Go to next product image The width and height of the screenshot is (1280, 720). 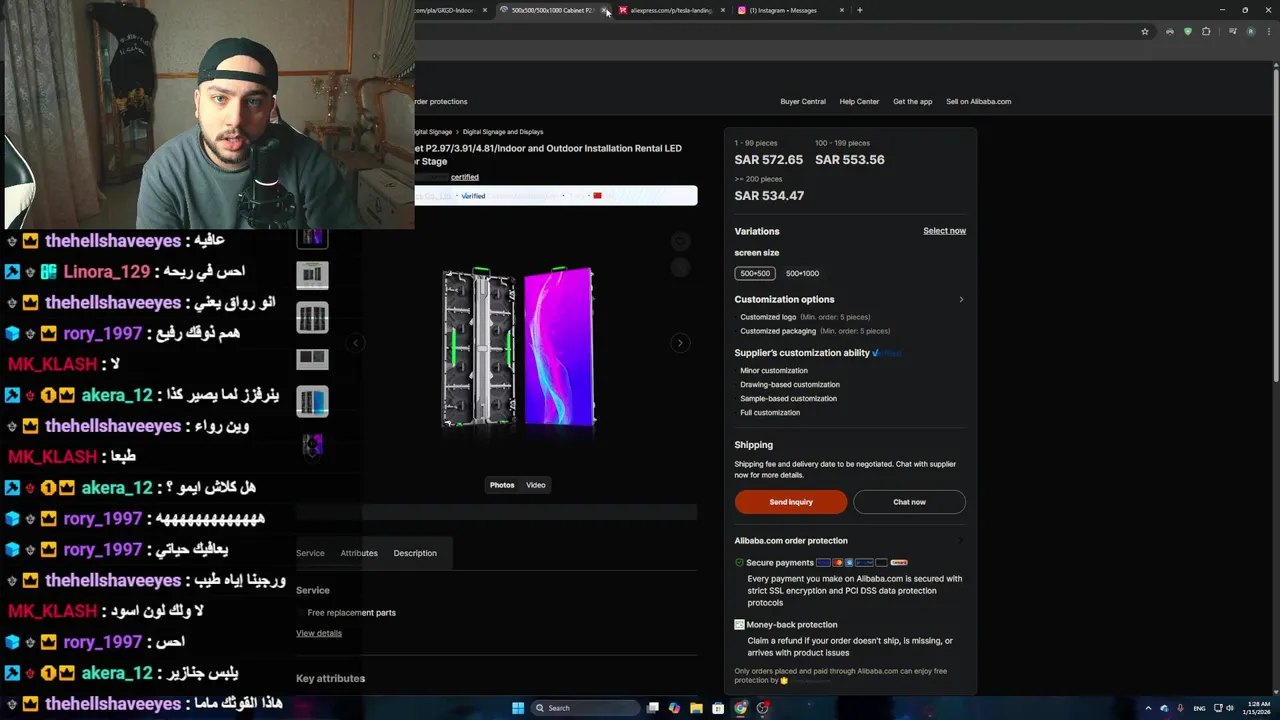coord(680,343)
